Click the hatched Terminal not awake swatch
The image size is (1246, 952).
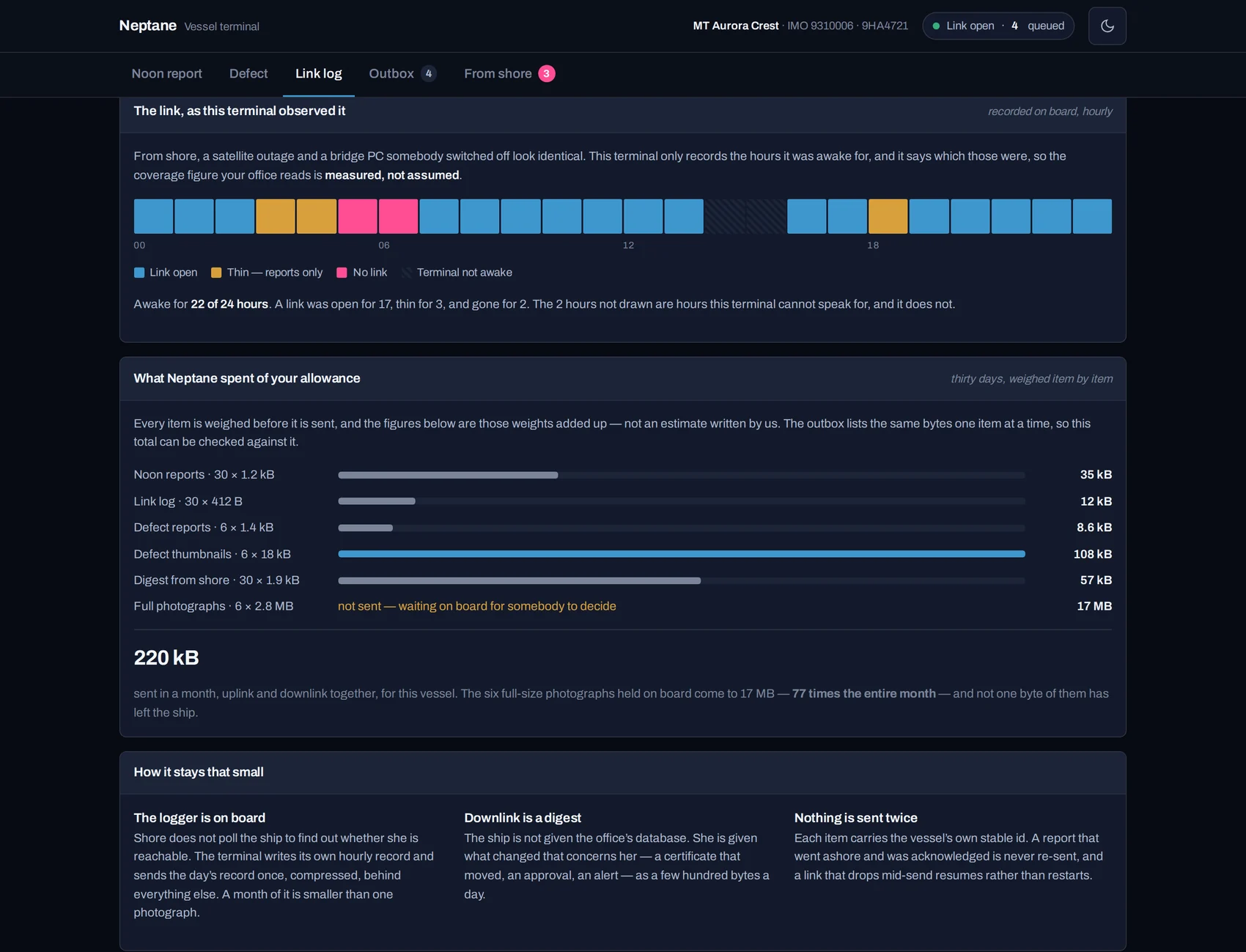click(406, 273)
